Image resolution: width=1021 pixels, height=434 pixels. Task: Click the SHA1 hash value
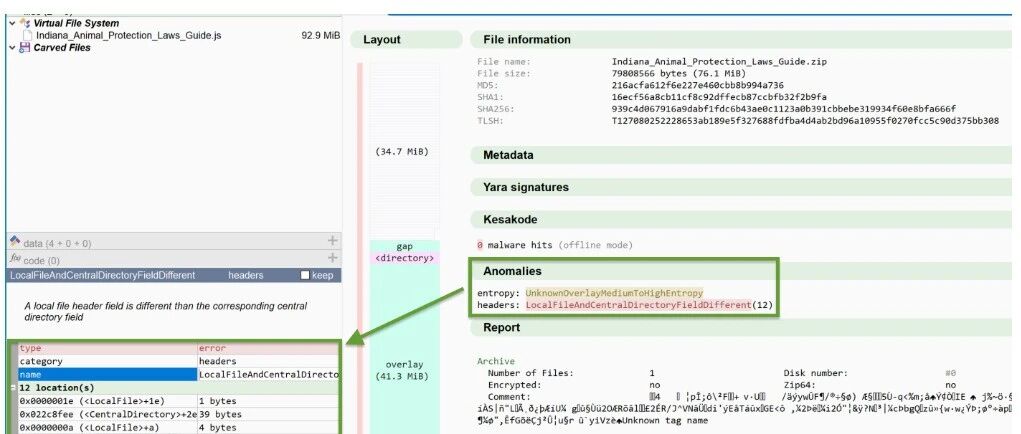(x=719, y=97)
